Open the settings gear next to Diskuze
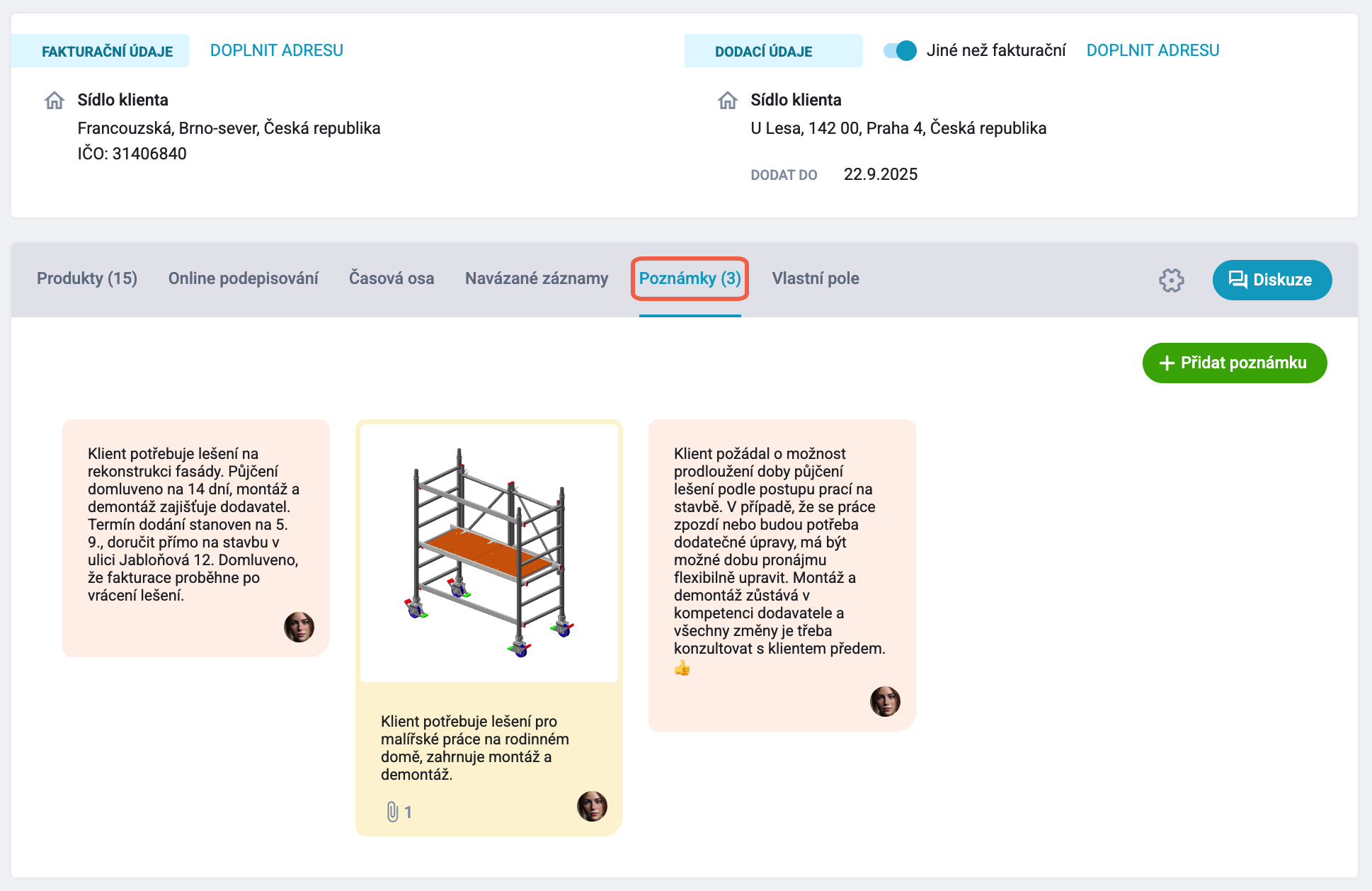This screenshot has height=891, width=1372. [1172, 280]
